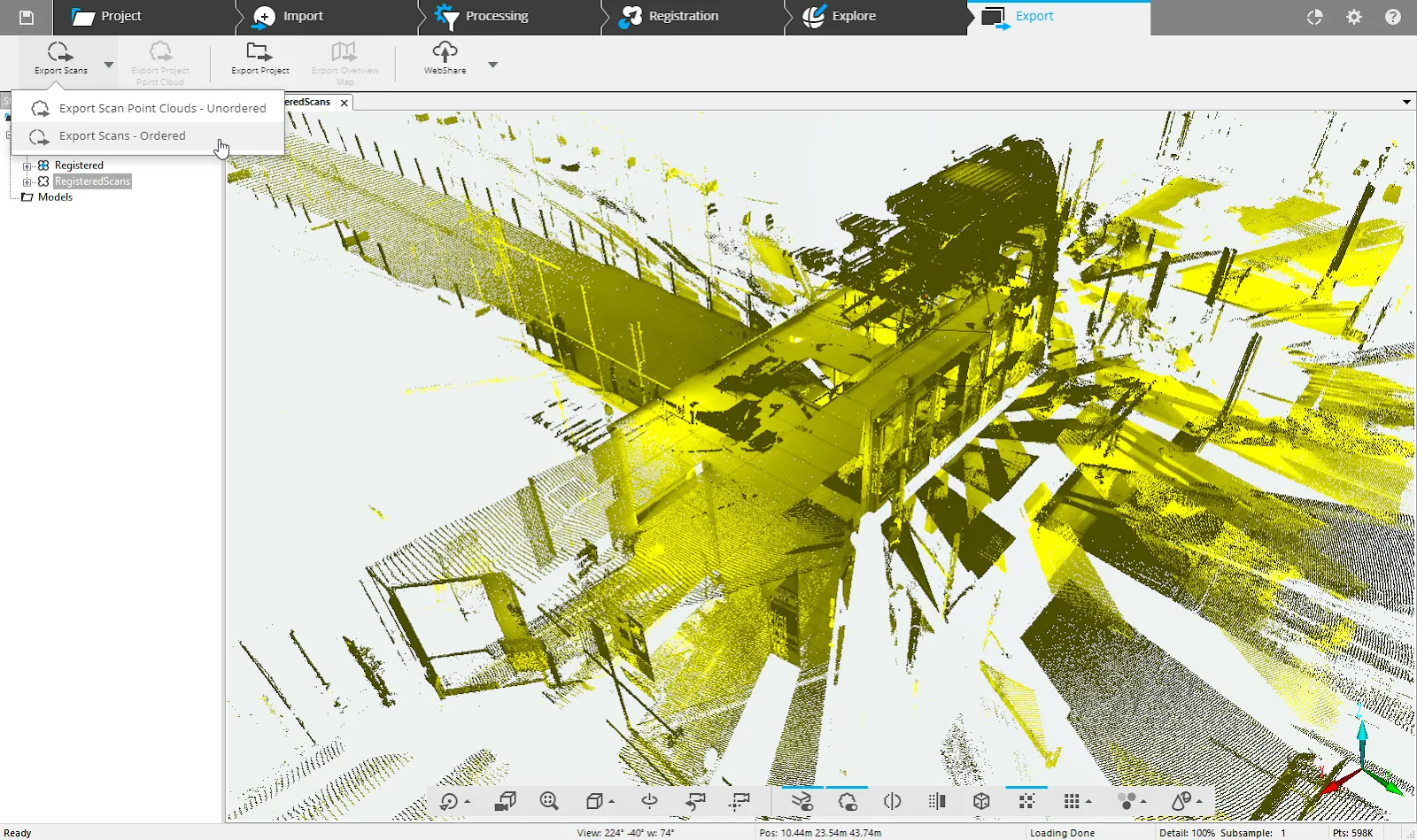
Task: Click 'Loading Done' in the status bar
Action: point(1062,833)
